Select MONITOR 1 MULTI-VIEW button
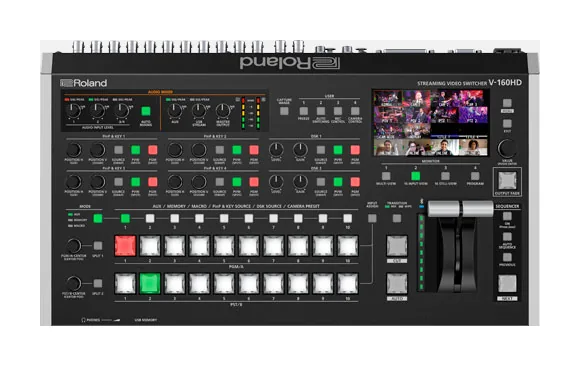 coord(386,176)
